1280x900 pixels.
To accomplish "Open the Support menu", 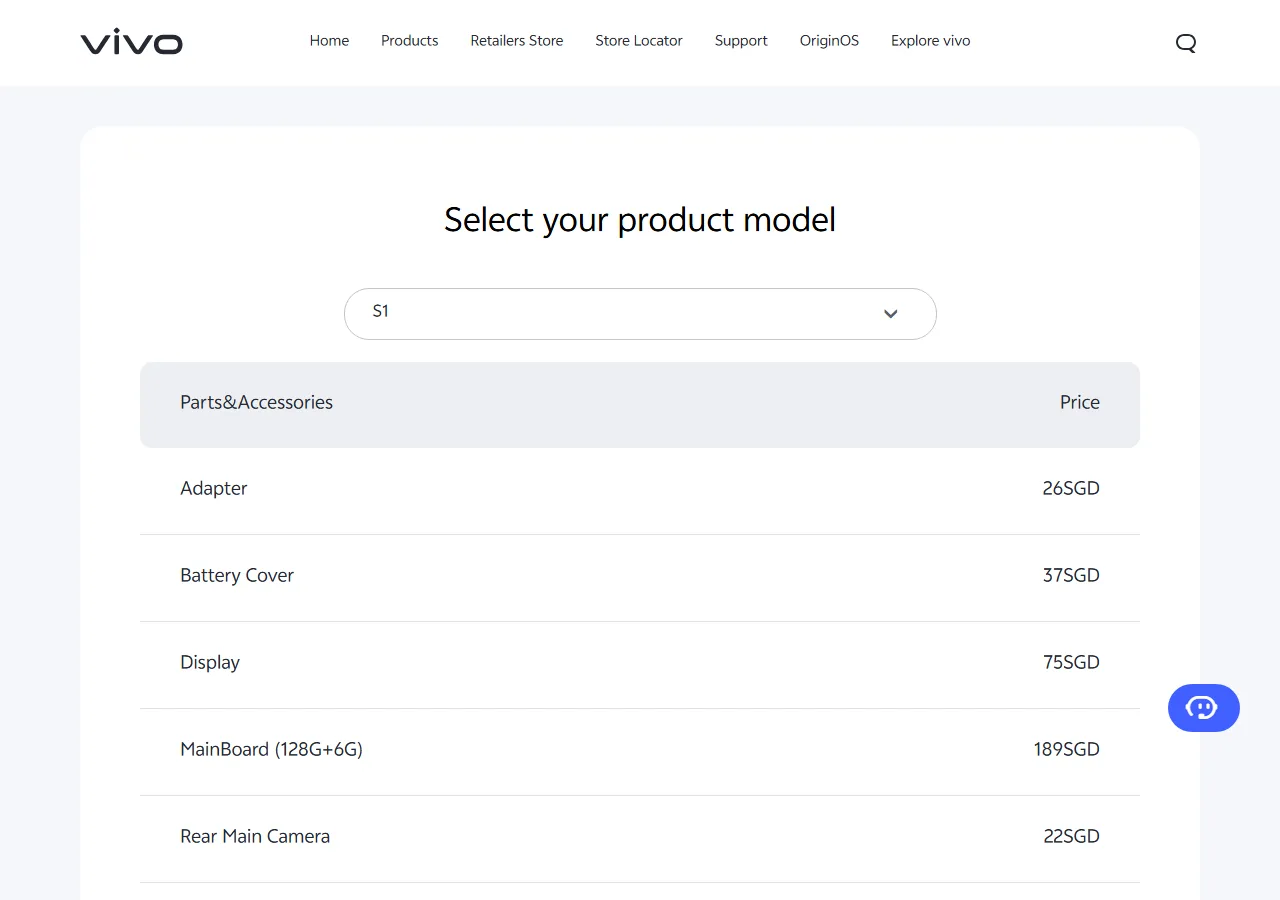I will pos(741,41).
